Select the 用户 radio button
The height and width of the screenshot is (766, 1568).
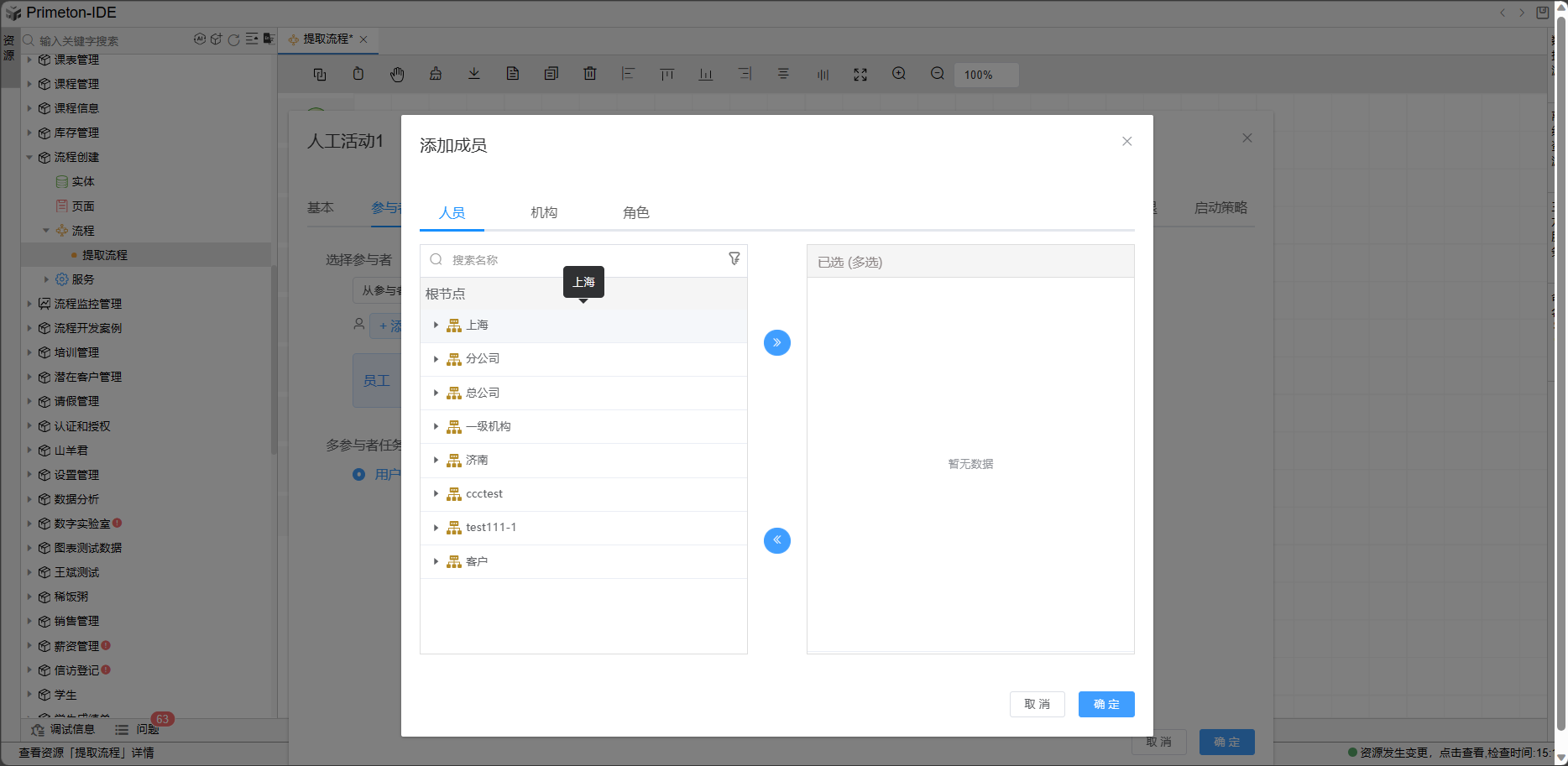tap(359, 475)
